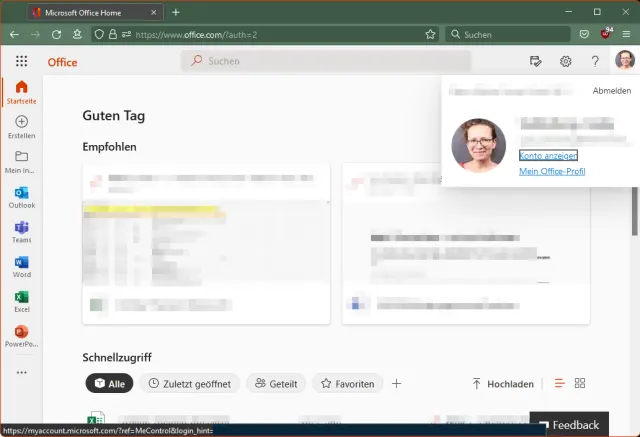This screenshot has width=640, height=437.
Task: Click the browser back arrow
Action: tap(14, 35)
